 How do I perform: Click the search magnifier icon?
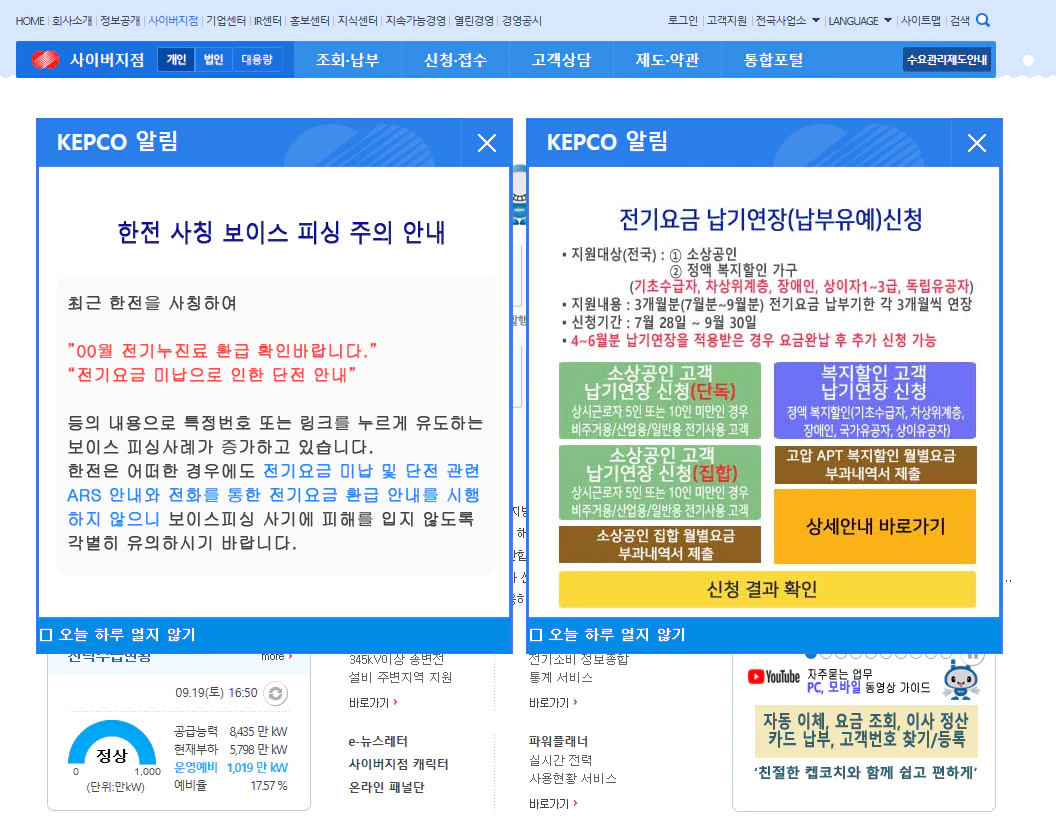(x=983, y=20)
